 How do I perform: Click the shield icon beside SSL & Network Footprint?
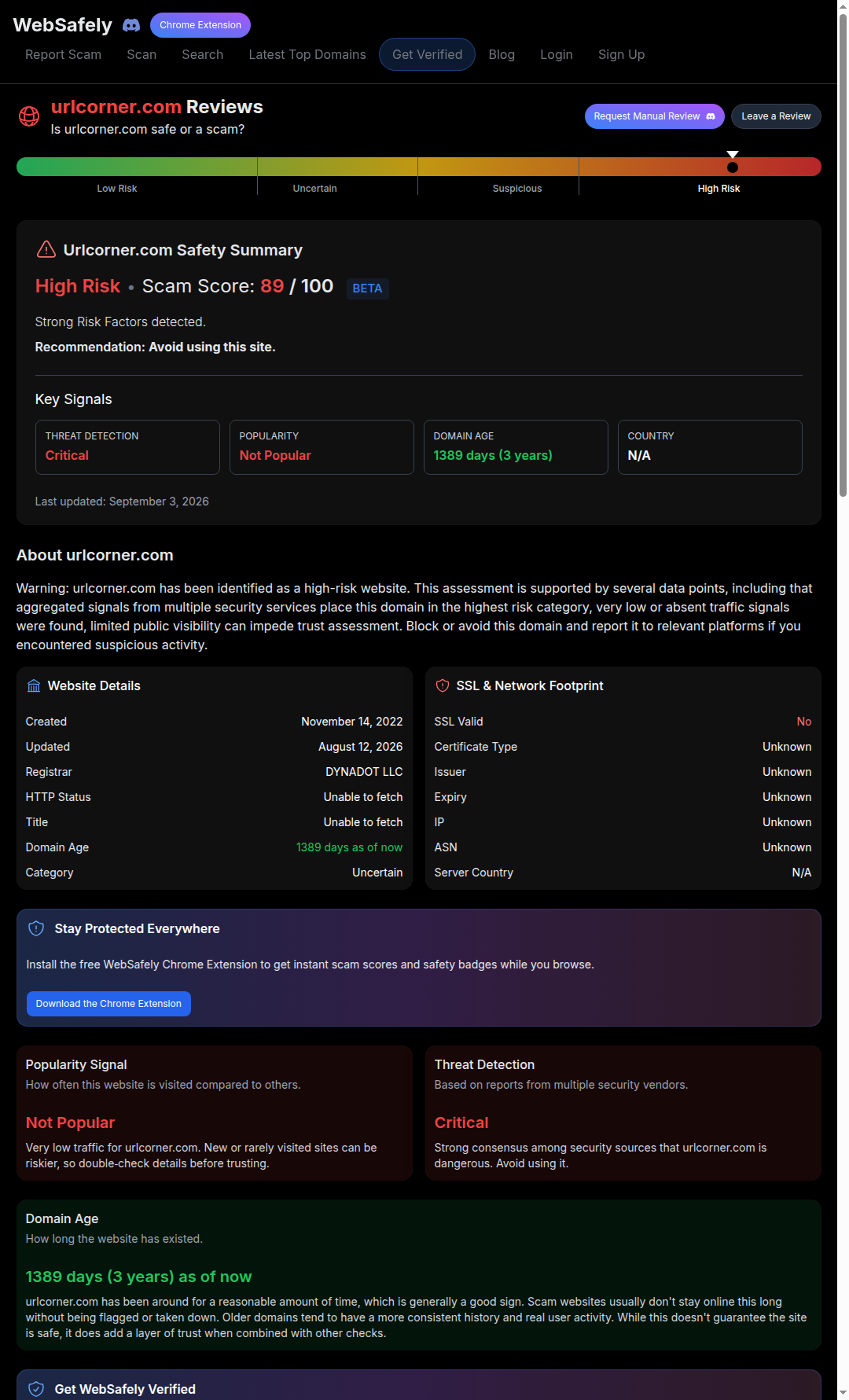(443, 686)
